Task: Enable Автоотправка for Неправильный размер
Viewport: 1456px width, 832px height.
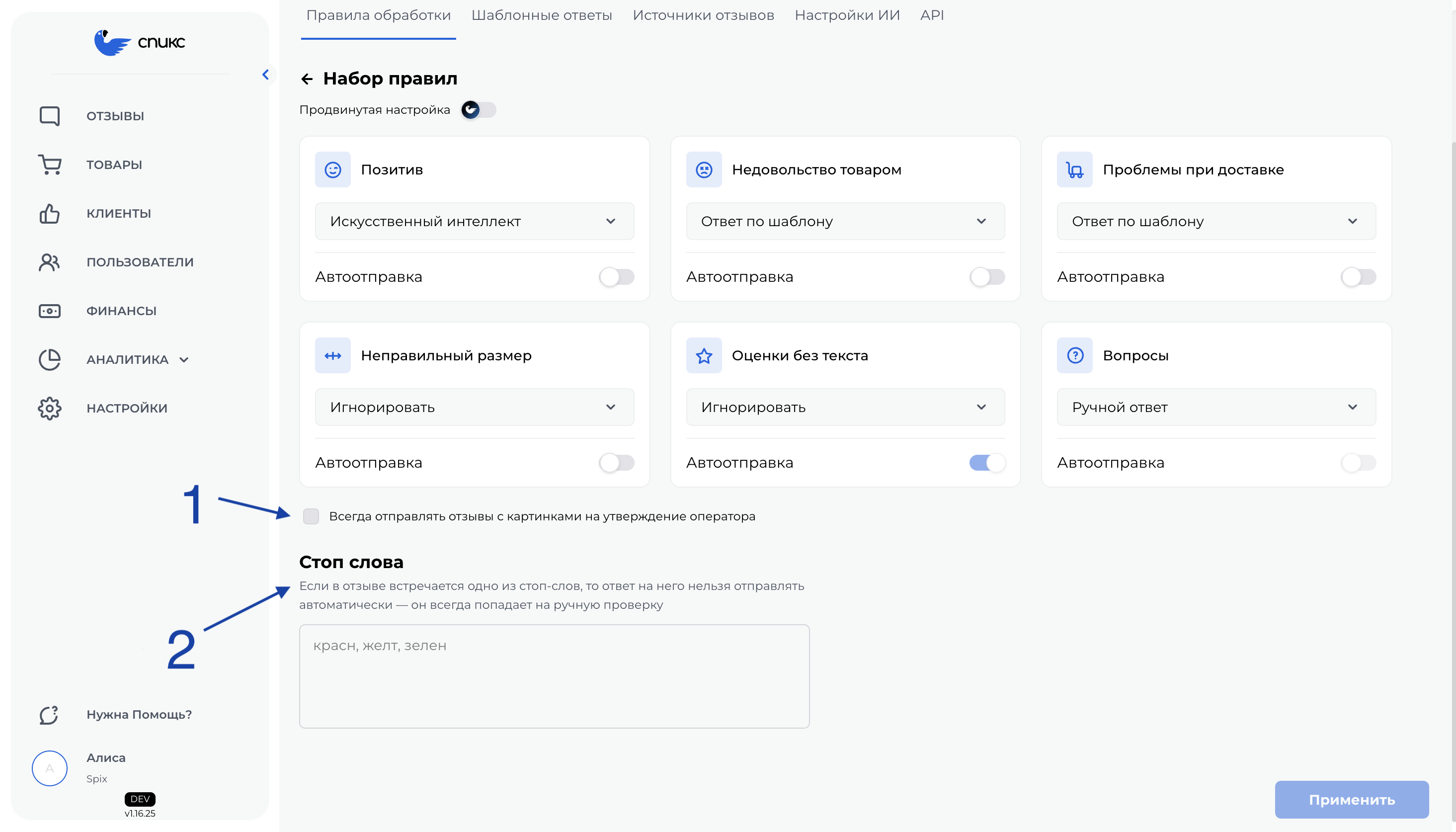Action: point(616,463)
